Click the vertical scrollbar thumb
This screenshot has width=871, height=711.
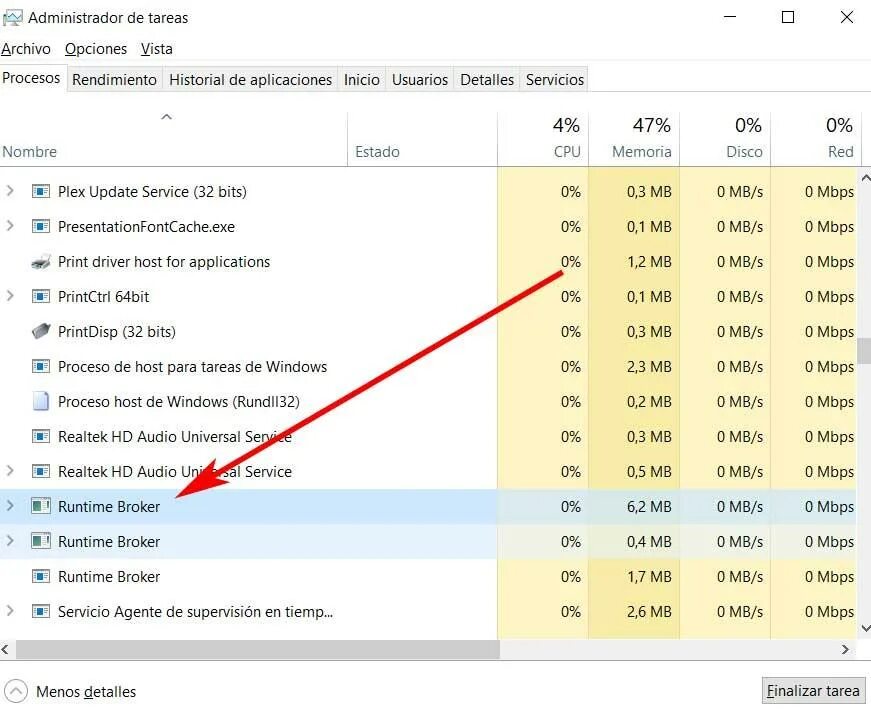coord(864,351)
